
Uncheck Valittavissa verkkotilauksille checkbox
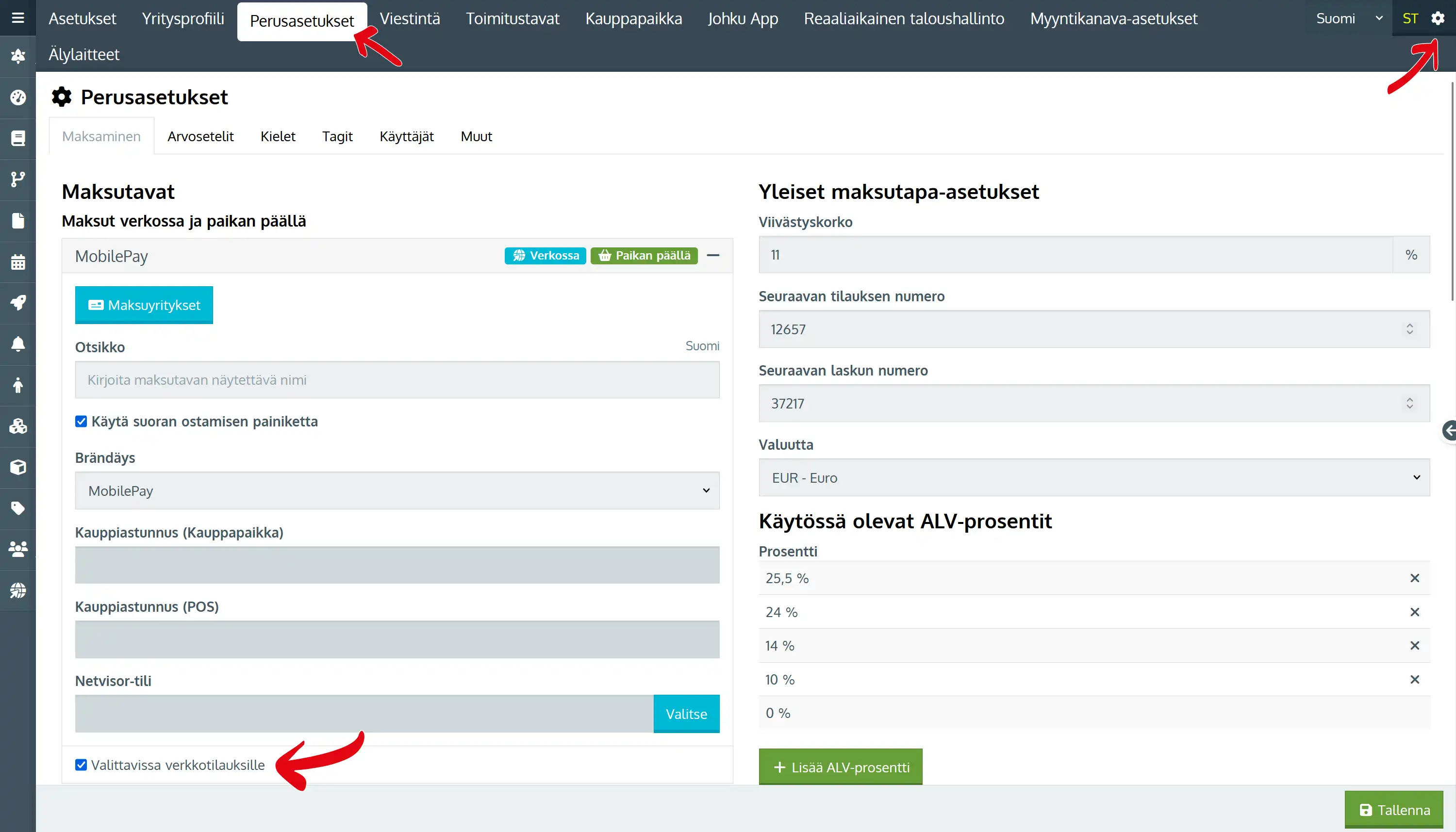coord(81,765)
